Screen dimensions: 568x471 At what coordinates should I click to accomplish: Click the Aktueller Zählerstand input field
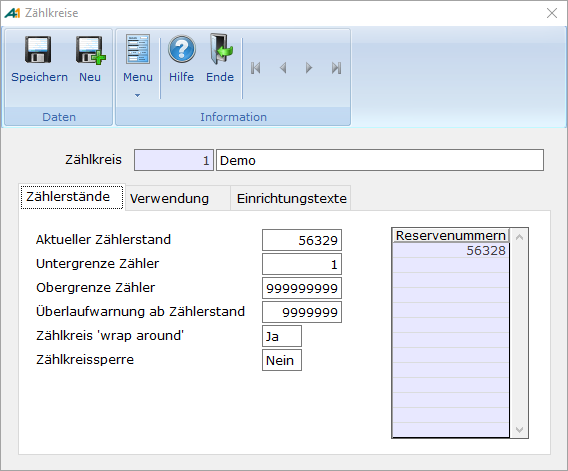(302, 240)
